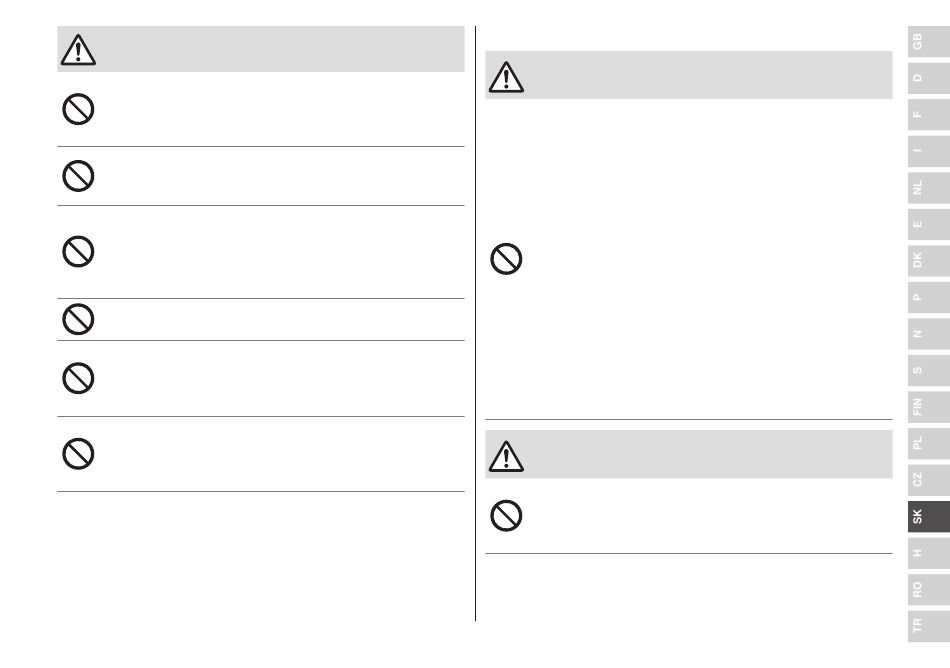Switch to the GB language tab

929,41
